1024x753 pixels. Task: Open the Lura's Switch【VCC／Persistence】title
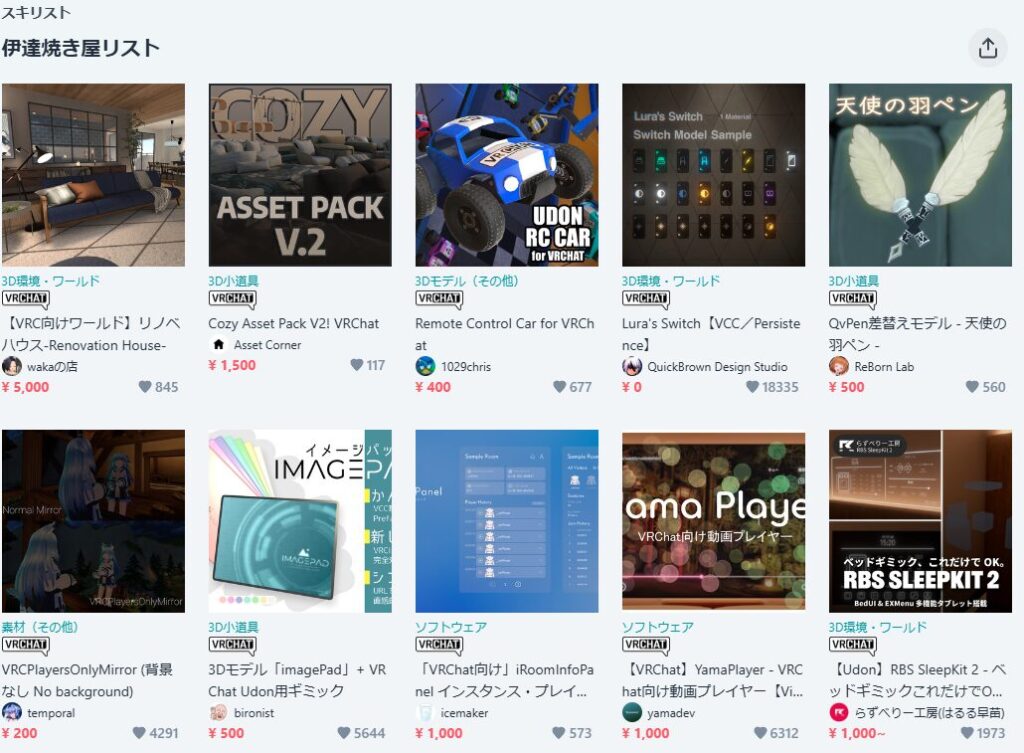[x=711, y=334]
